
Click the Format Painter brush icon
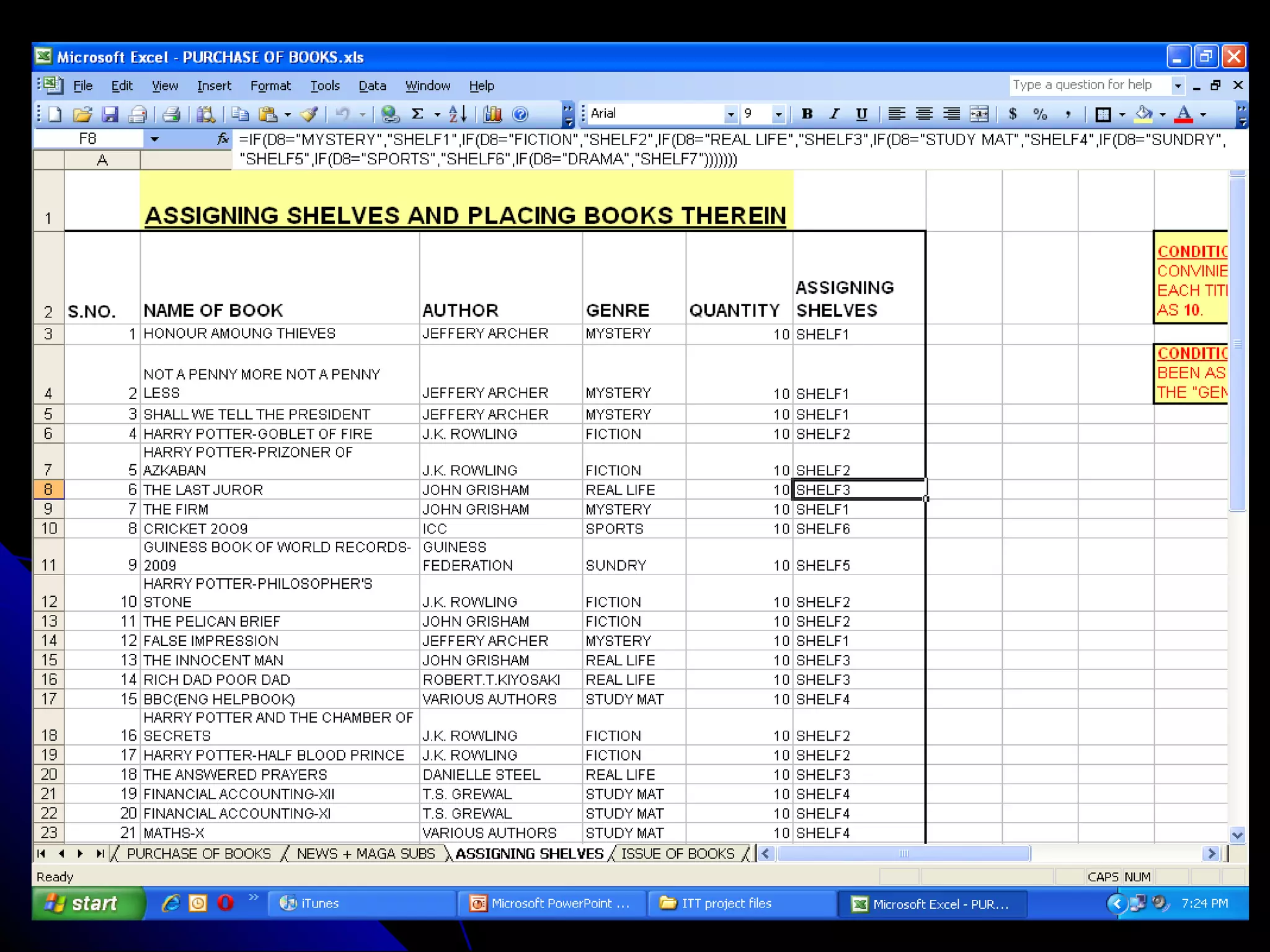[309, 114]
